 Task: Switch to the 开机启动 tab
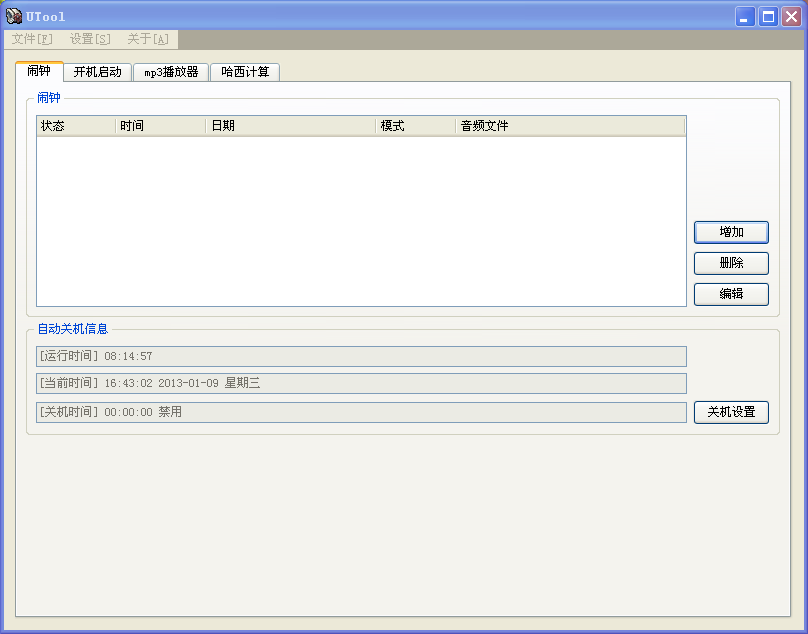(97, 72)
